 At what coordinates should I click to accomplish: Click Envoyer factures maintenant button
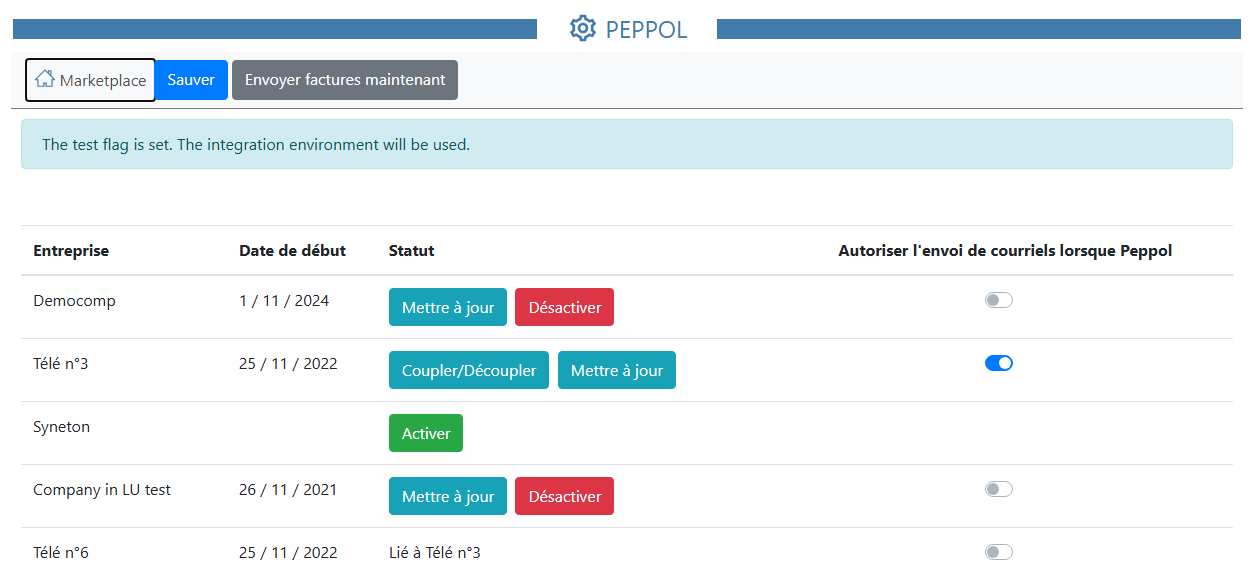[x=345, y=80]
